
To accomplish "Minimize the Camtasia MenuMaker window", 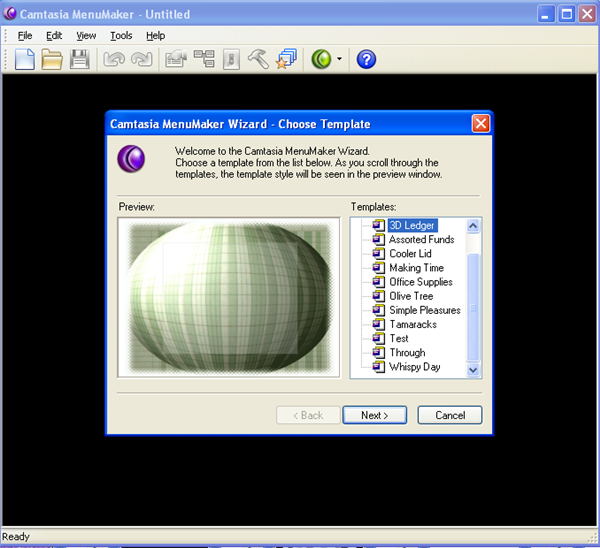I will click(x=546, y=15).
